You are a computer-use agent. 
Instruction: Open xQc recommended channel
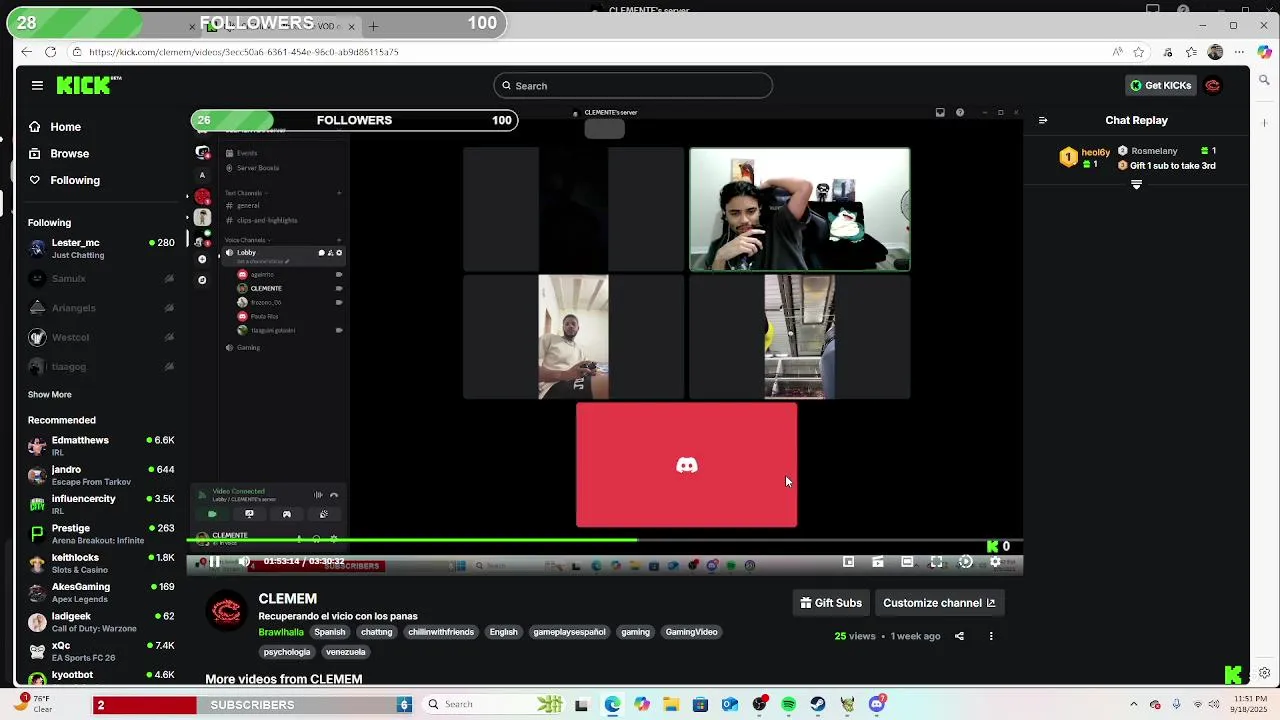click(x=100, y=651)
